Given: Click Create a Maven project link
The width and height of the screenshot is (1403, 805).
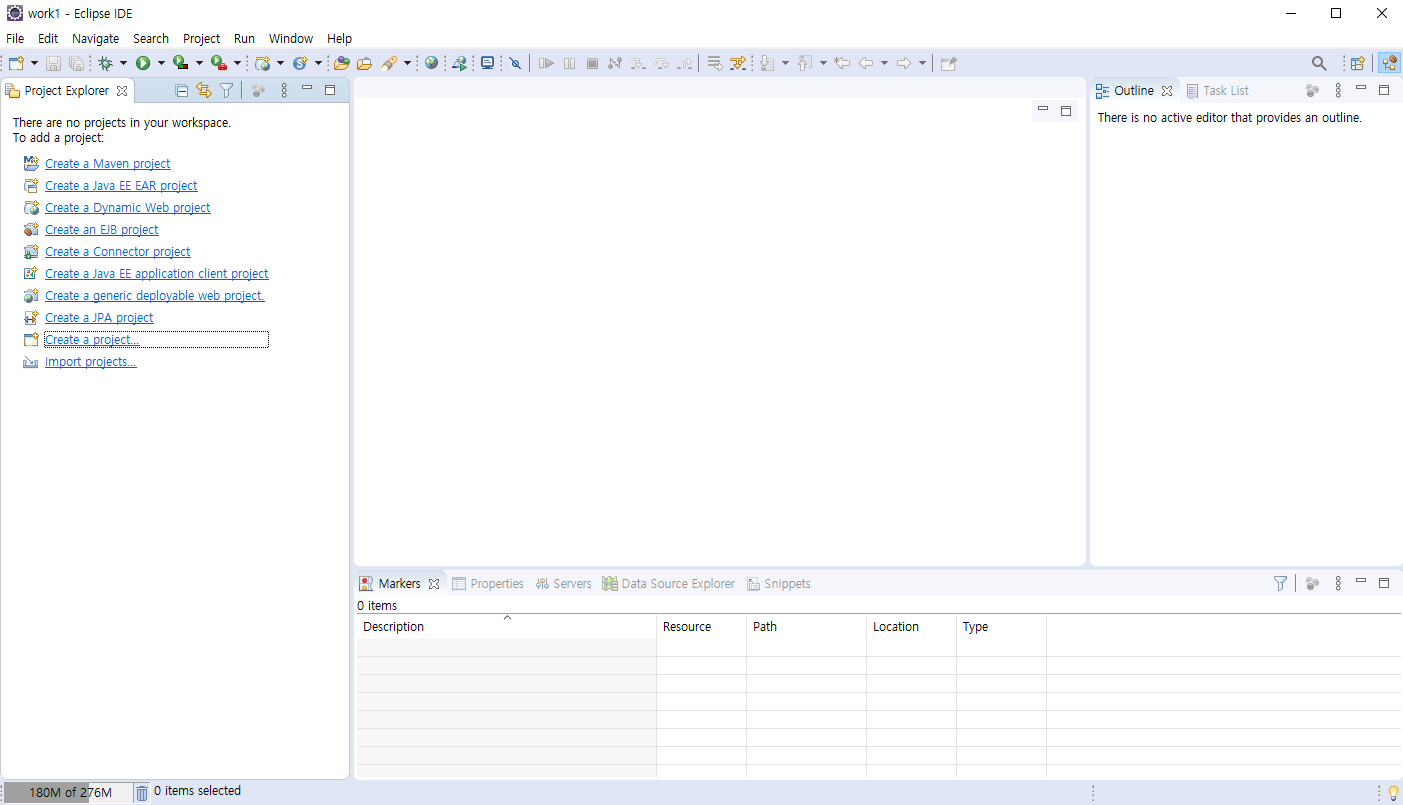Looking at the screenshot, I should click(x=108, y=163).
